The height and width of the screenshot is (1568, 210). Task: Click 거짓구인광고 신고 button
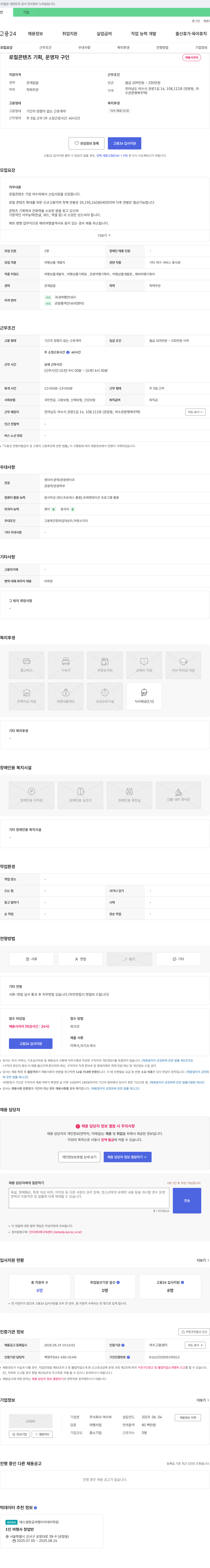194,1332
